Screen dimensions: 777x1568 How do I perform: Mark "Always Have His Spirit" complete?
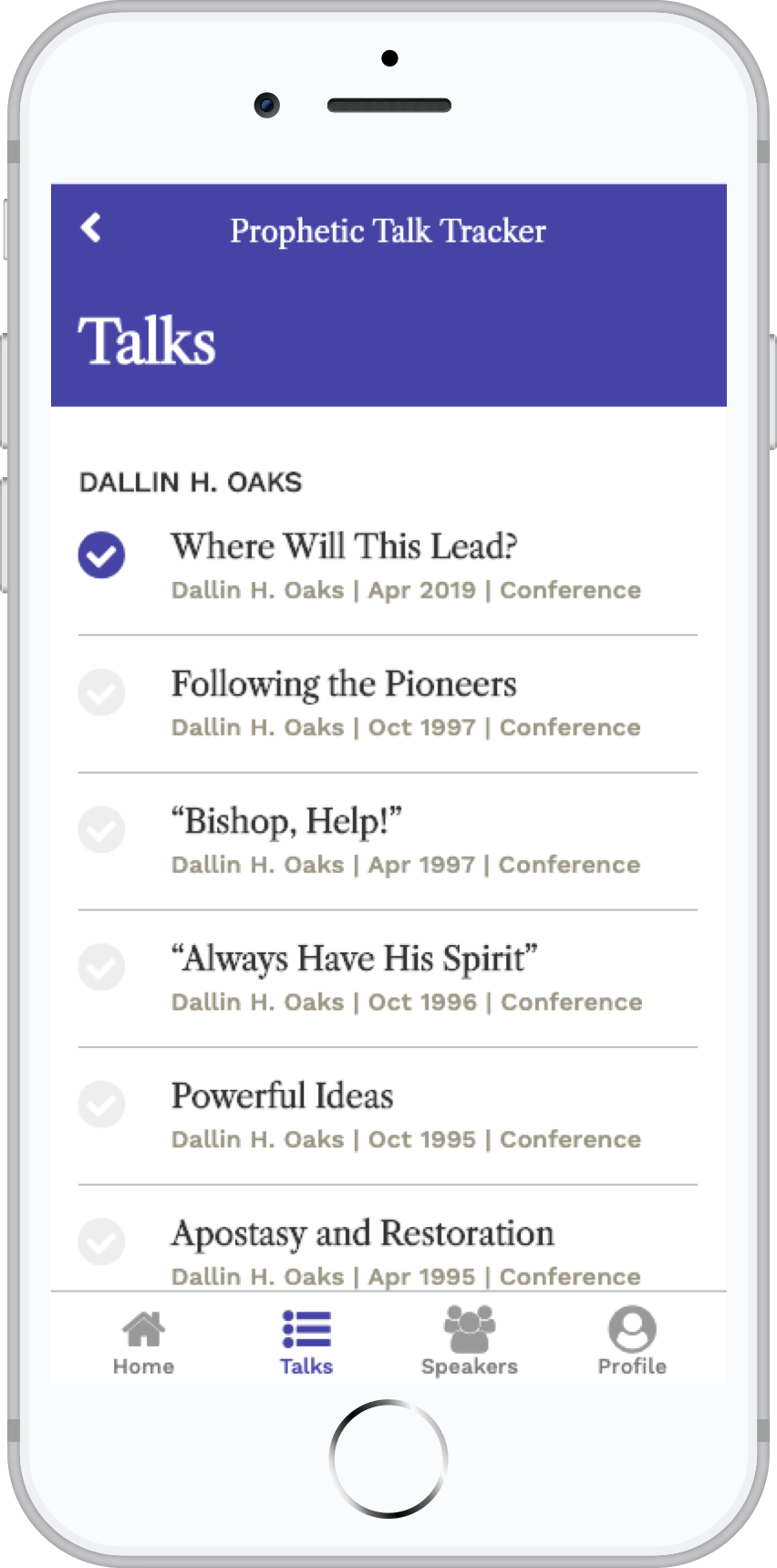tap(101, 967)
